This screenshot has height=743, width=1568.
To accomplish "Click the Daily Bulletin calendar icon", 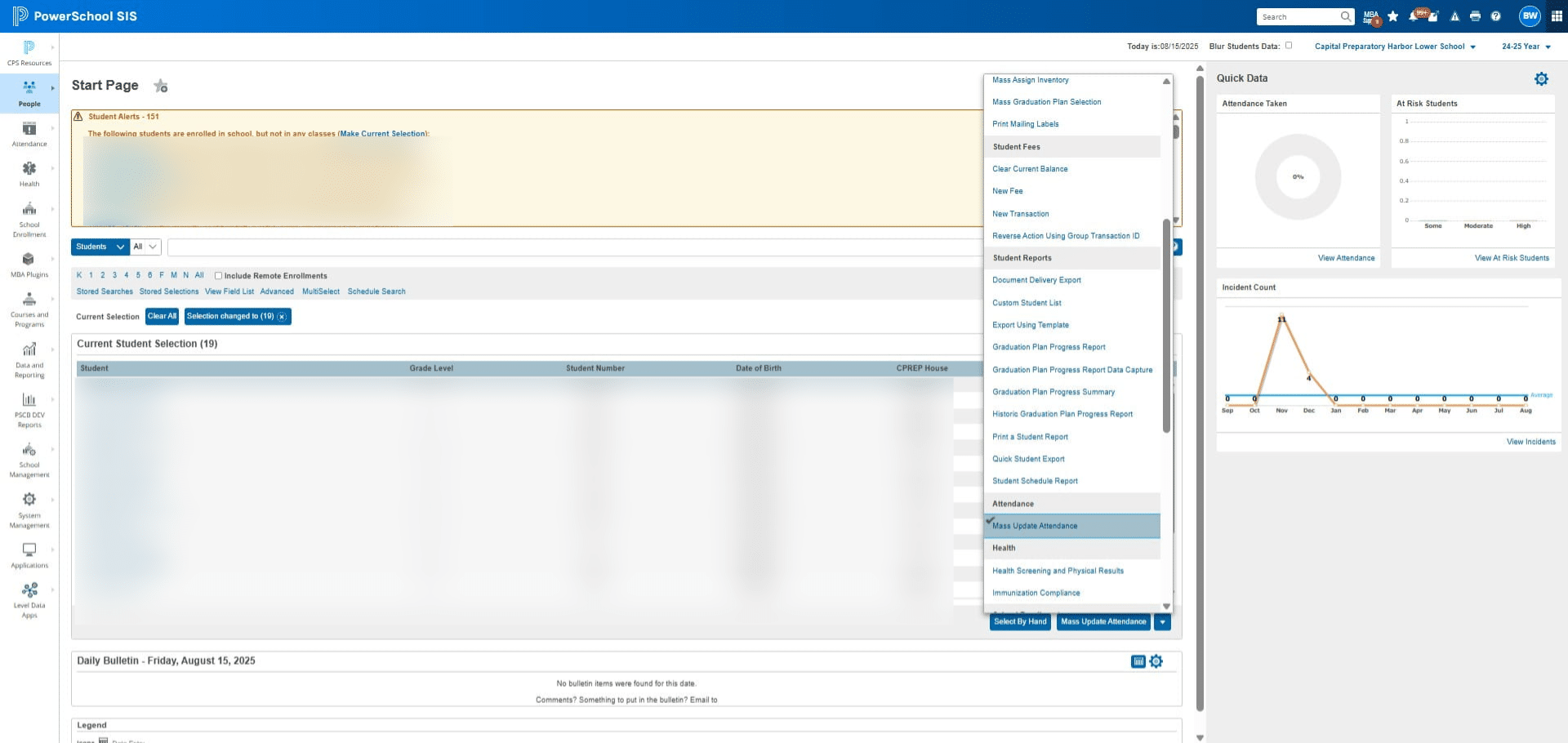I will [x=1138, y=661].
